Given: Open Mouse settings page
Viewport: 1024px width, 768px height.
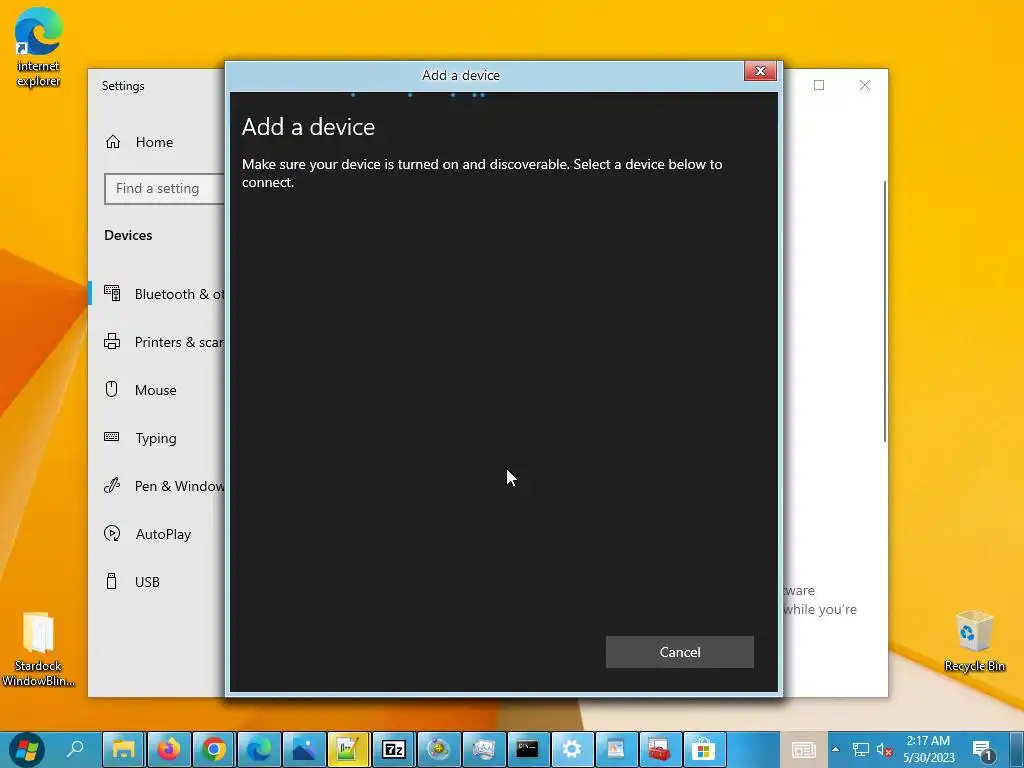Looking at the screenshot, I should click(157, 390).
